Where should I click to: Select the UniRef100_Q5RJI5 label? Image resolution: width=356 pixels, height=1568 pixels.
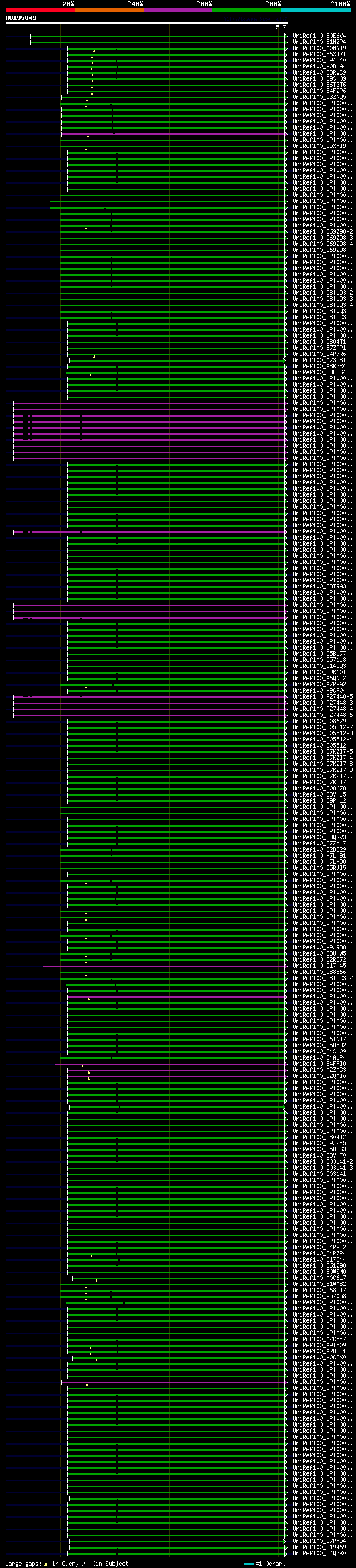(319, 868)
